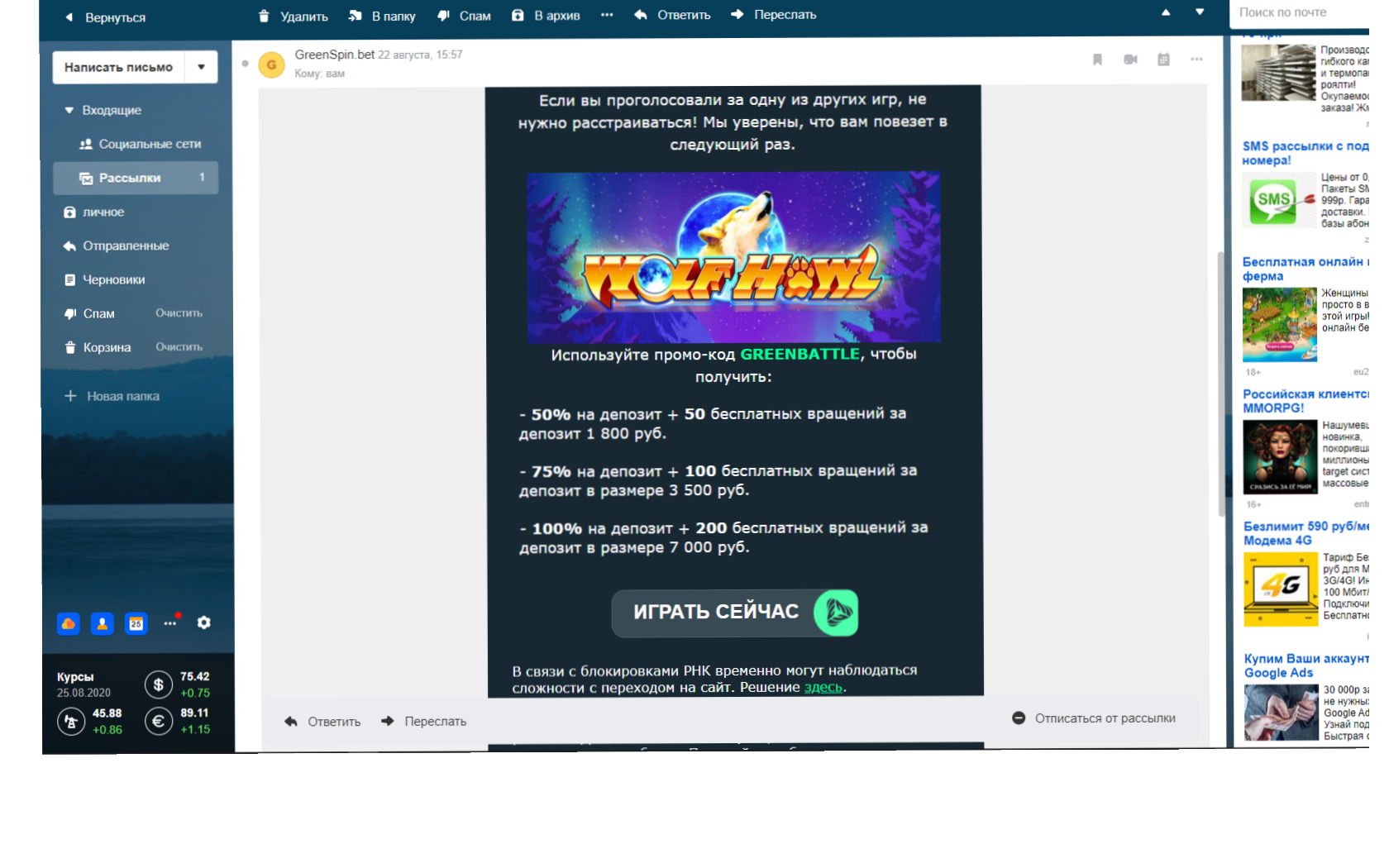Open the calendar icon in the email header

[1163, 60]
